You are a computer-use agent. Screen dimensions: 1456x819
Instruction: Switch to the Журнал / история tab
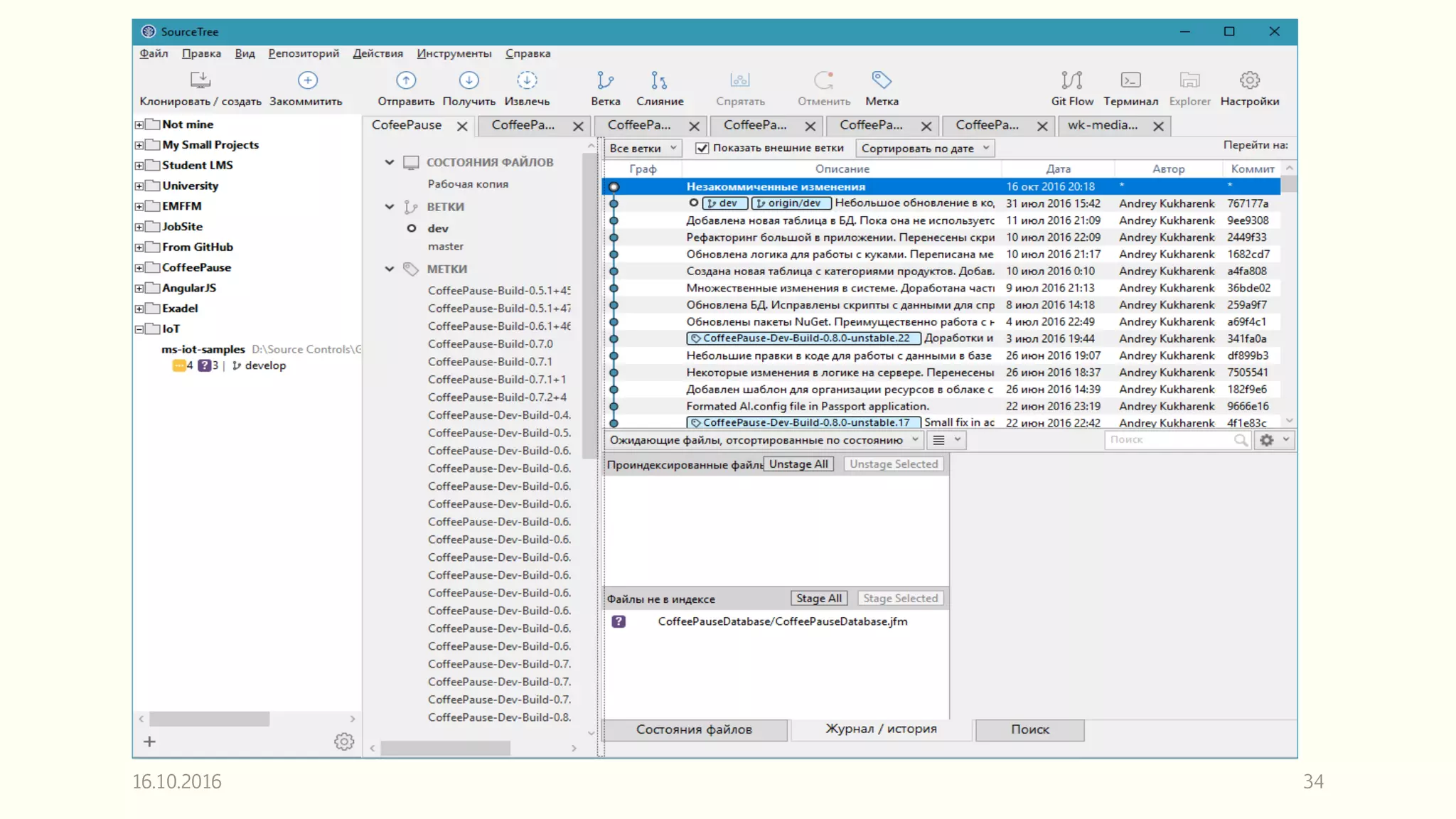point(881,729)
